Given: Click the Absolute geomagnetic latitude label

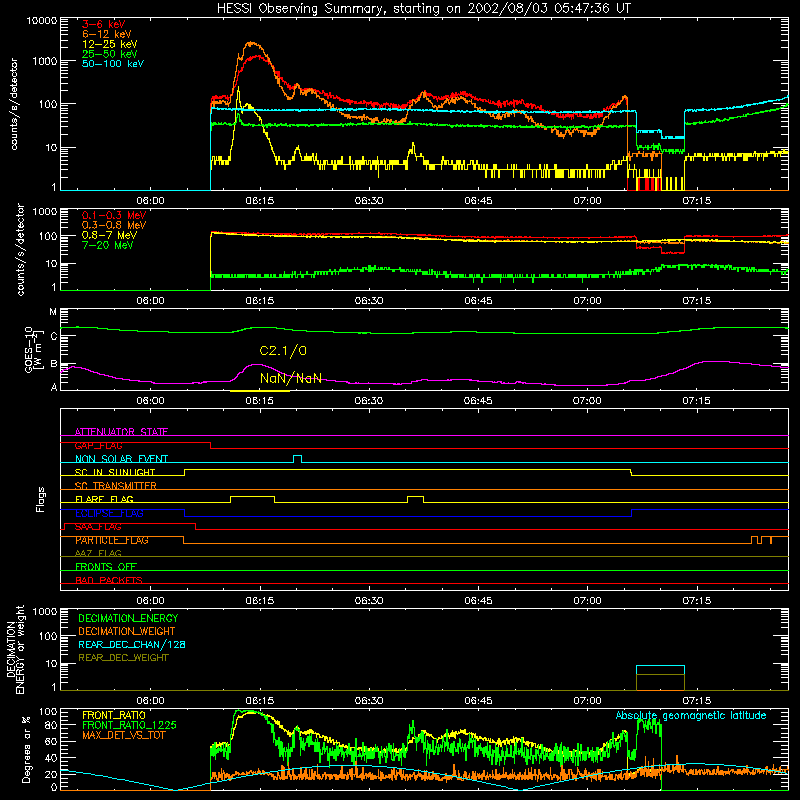Looking at the screenshot, I should pyautogui.click(x=691, y=715).
